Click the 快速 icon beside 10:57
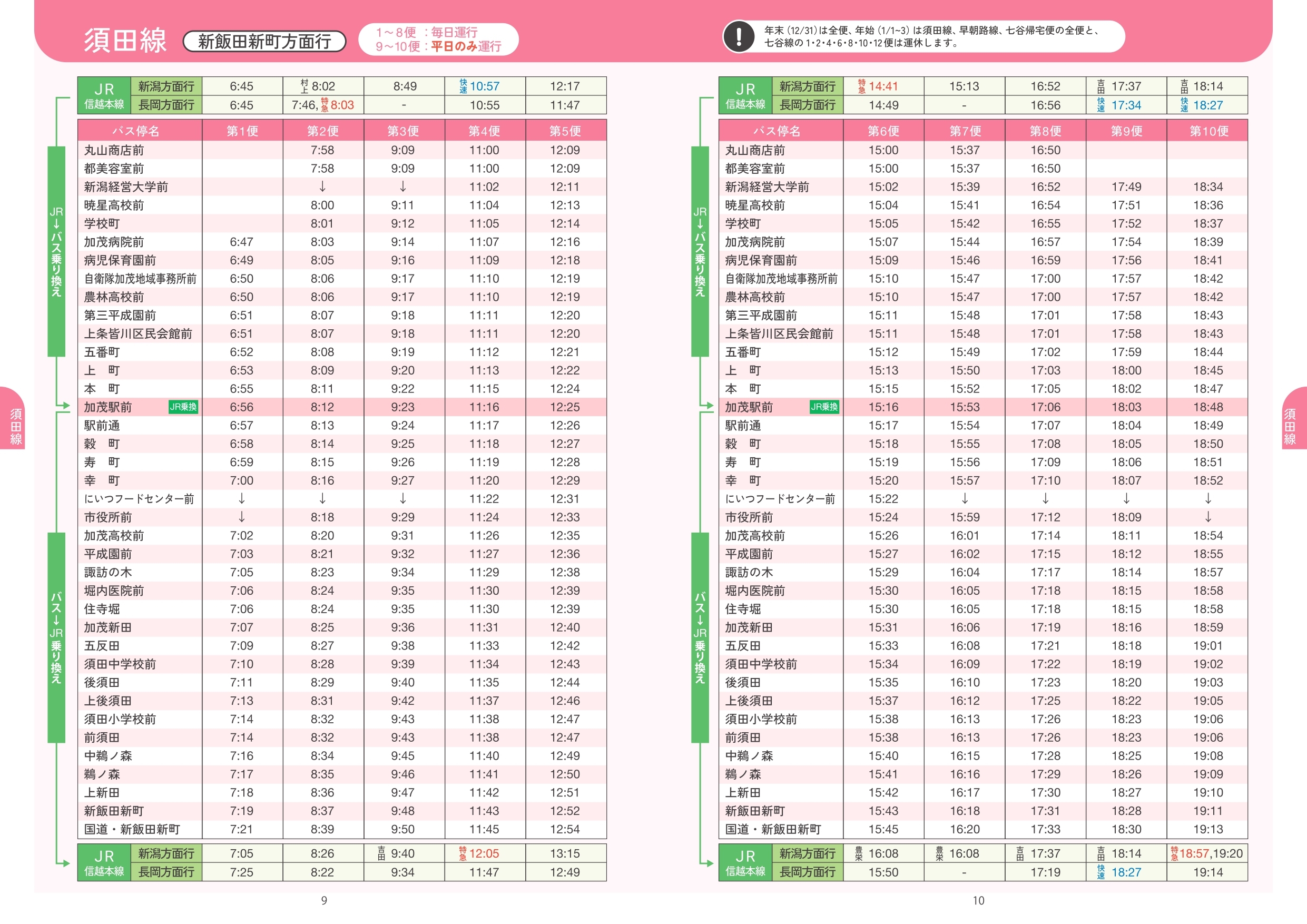This screenshot has height=924, width=1307. pos(463,86)
